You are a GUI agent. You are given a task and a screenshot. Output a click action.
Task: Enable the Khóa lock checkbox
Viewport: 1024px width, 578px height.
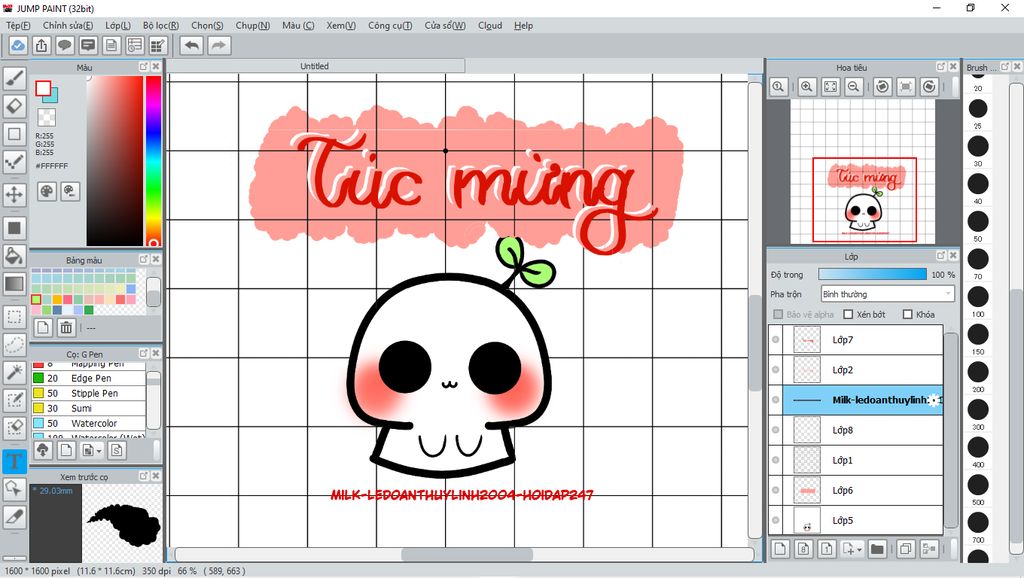[907, 314]
